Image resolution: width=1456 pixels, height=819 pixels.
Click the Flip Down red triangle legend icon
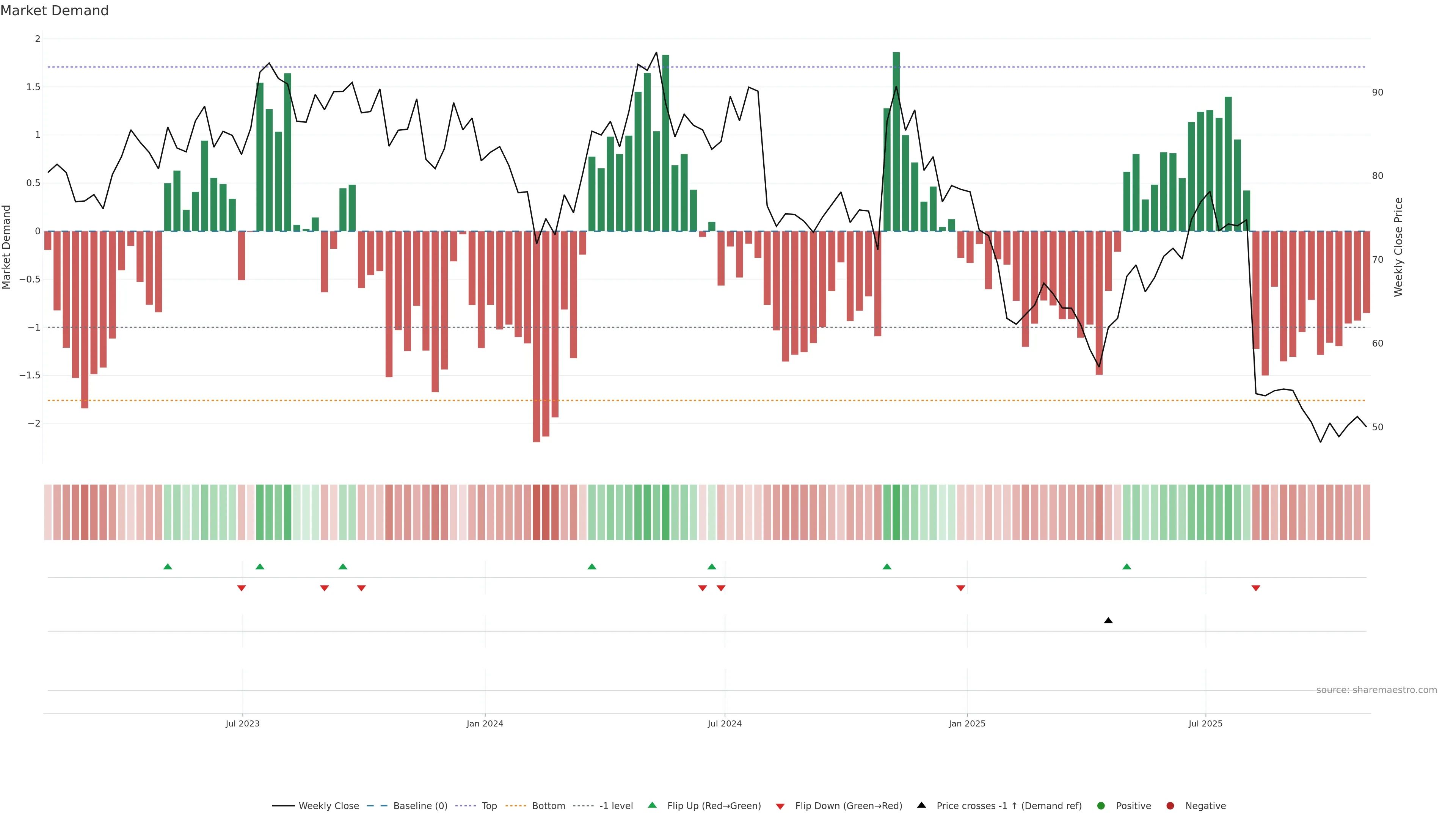(x=780, y=806)
